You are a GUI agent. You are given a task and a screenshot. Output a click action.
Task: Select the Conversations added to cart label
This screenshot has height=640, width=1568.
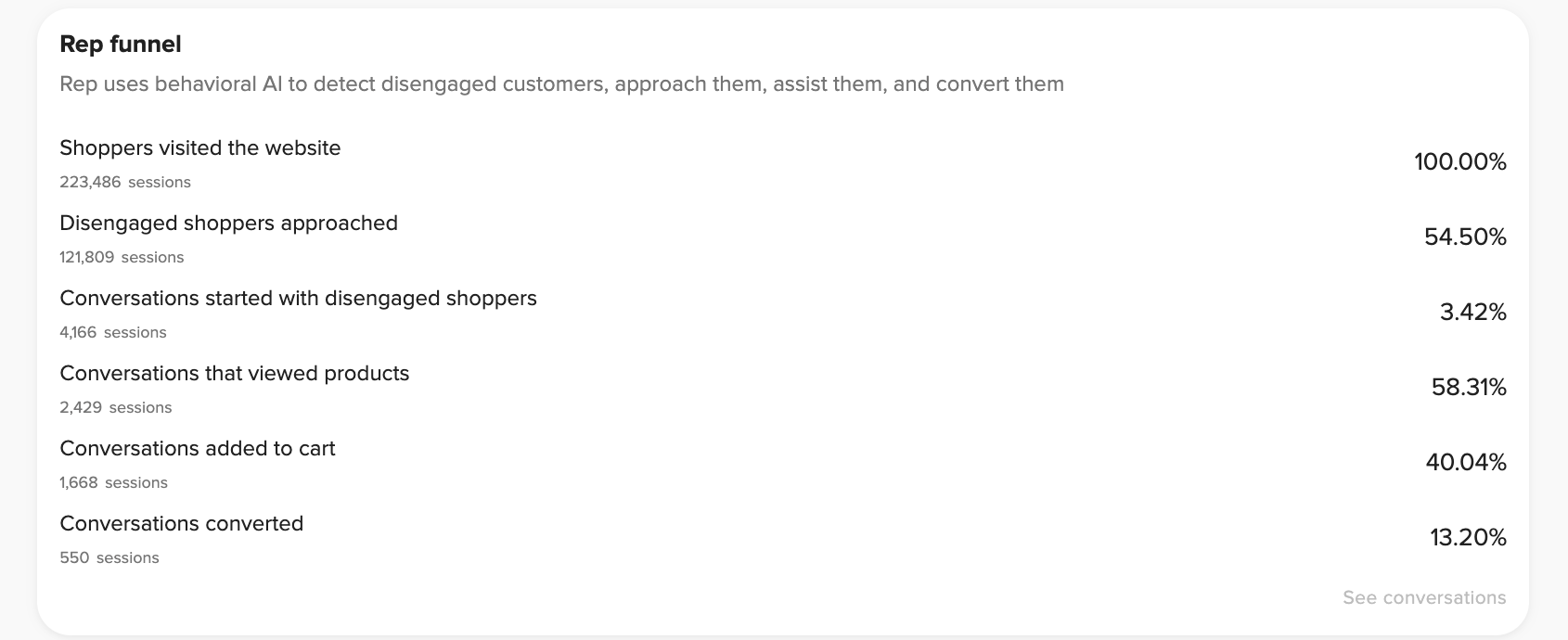(197, 449)
